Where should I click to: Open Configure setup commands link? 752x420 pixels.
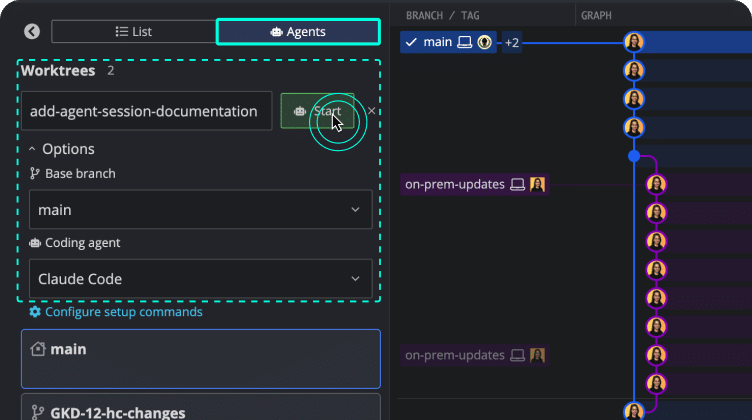pyautogui.click(x=123, y=312)
